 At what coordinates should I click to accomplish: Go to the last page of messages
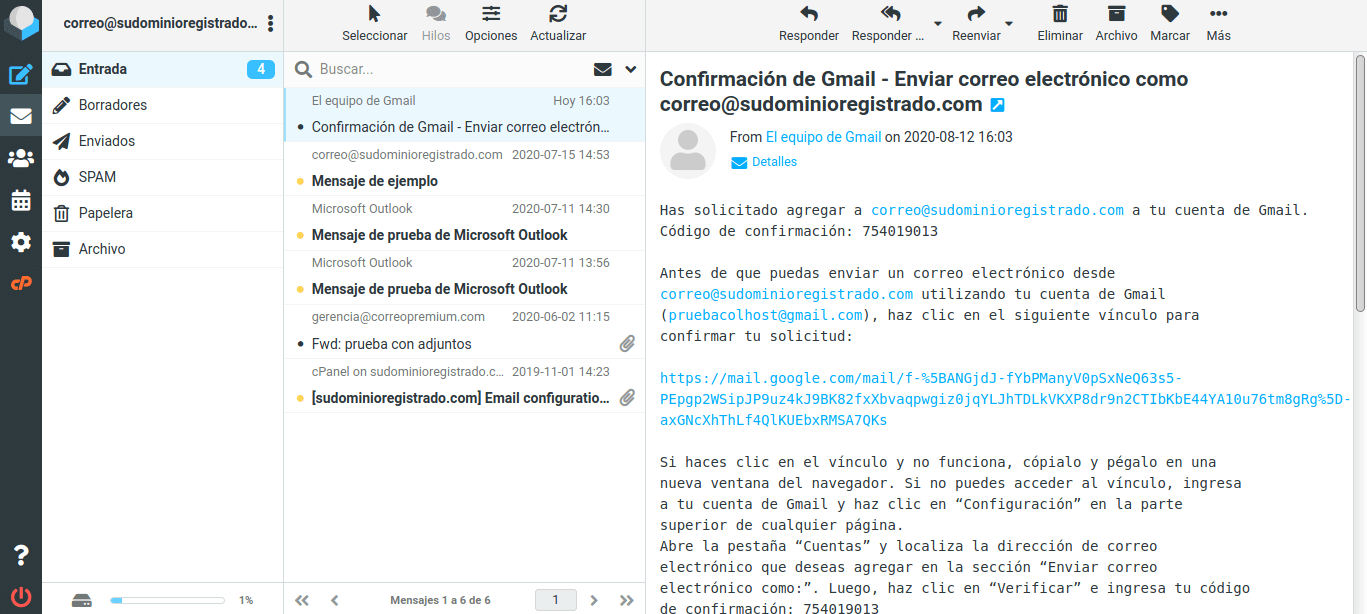(x=627, y=600)
